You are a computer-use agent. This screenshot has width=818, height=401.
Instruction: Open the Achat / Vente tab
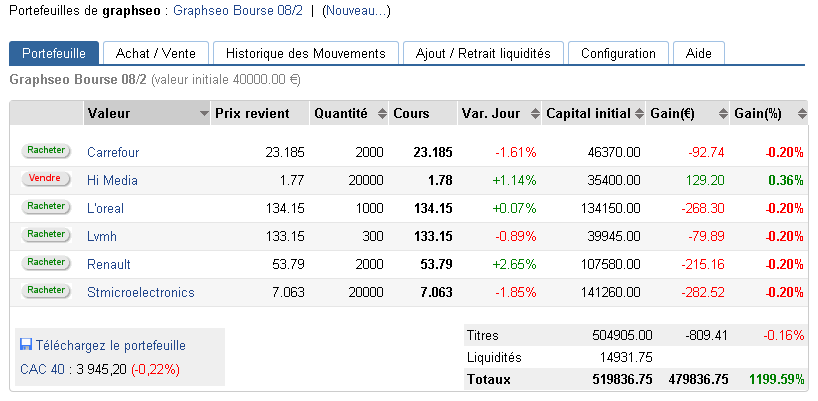pos(155,53)
